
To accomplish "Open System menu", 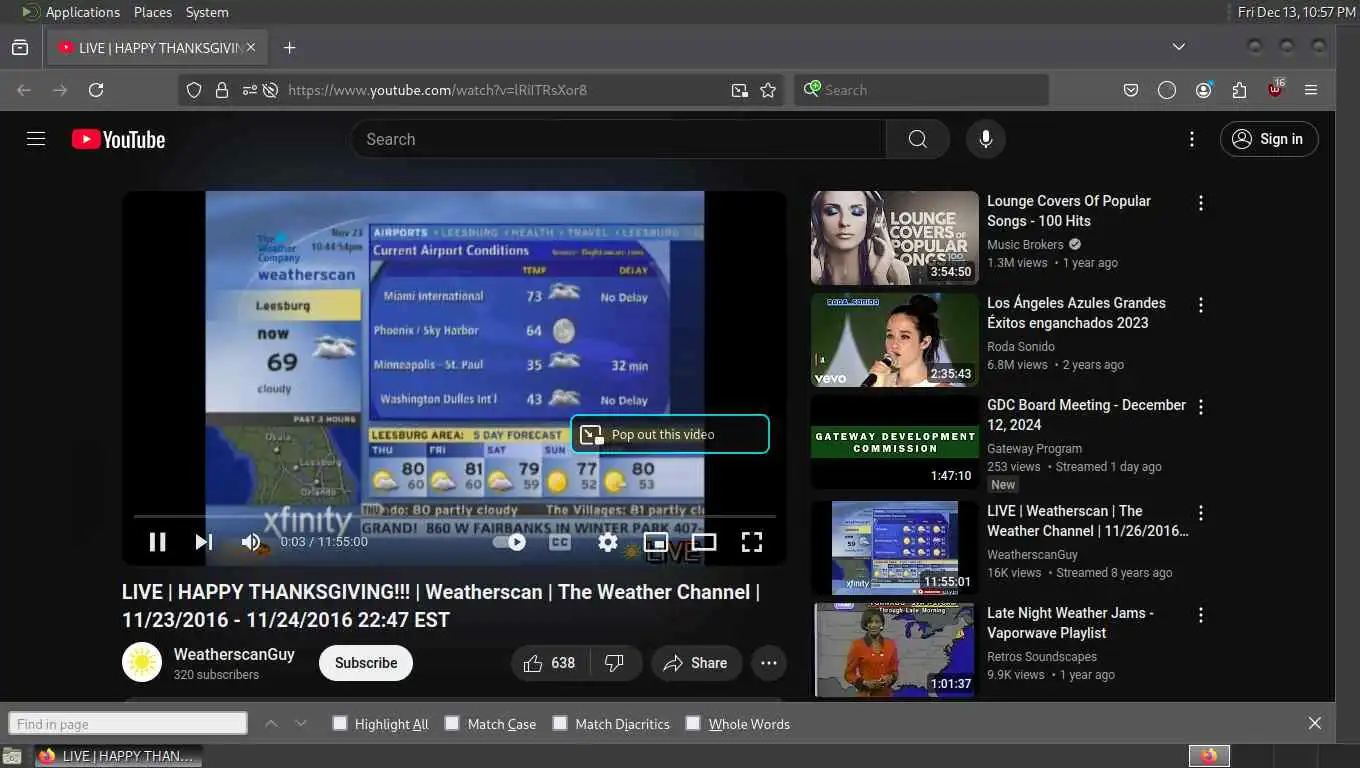I will tap(207, 12).
